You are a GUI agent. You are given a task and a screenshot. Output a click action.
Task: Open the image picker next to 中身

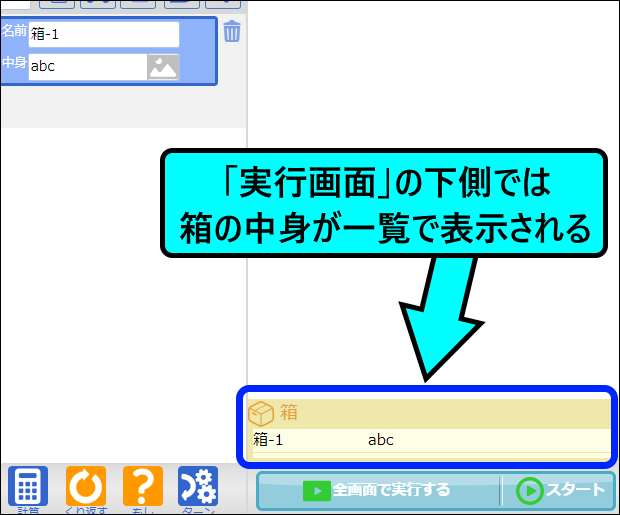[x=163, y=67]
